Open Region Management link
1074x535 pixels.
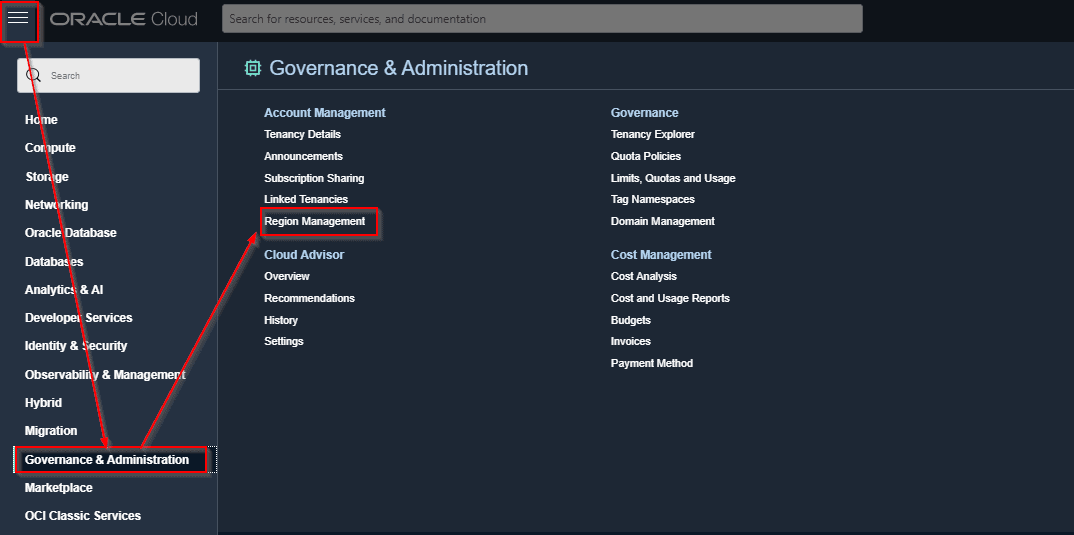[x=315, y=221]
